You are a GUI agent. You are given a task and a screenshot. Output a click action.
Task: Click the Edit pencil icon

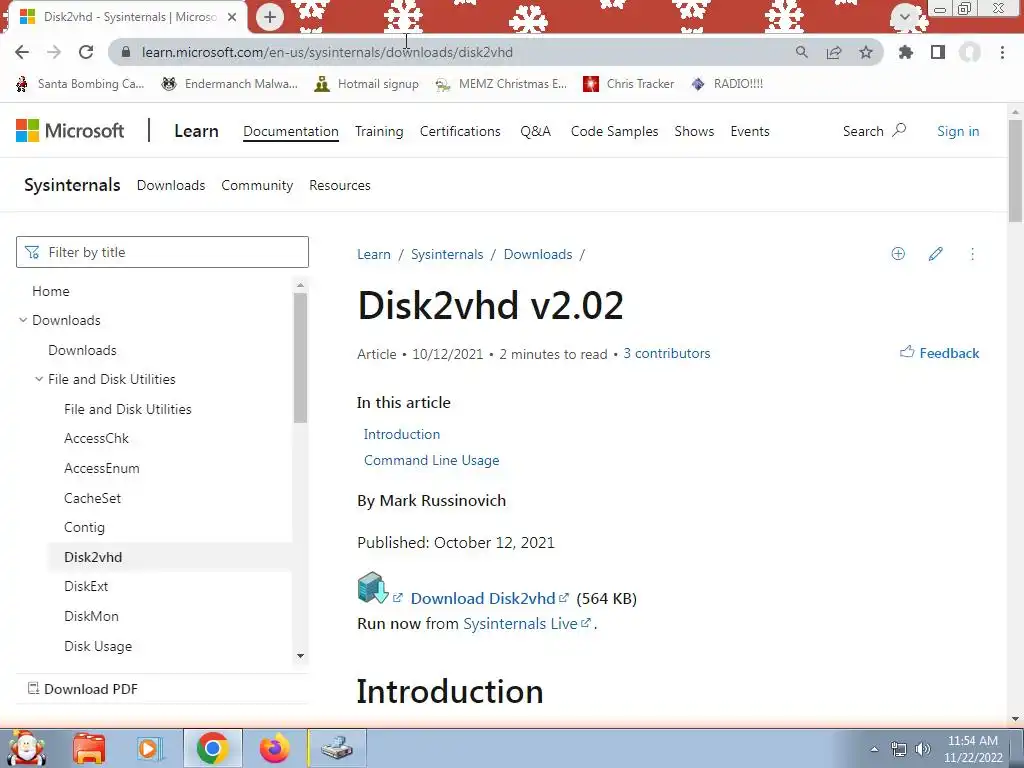pos(935,254)
